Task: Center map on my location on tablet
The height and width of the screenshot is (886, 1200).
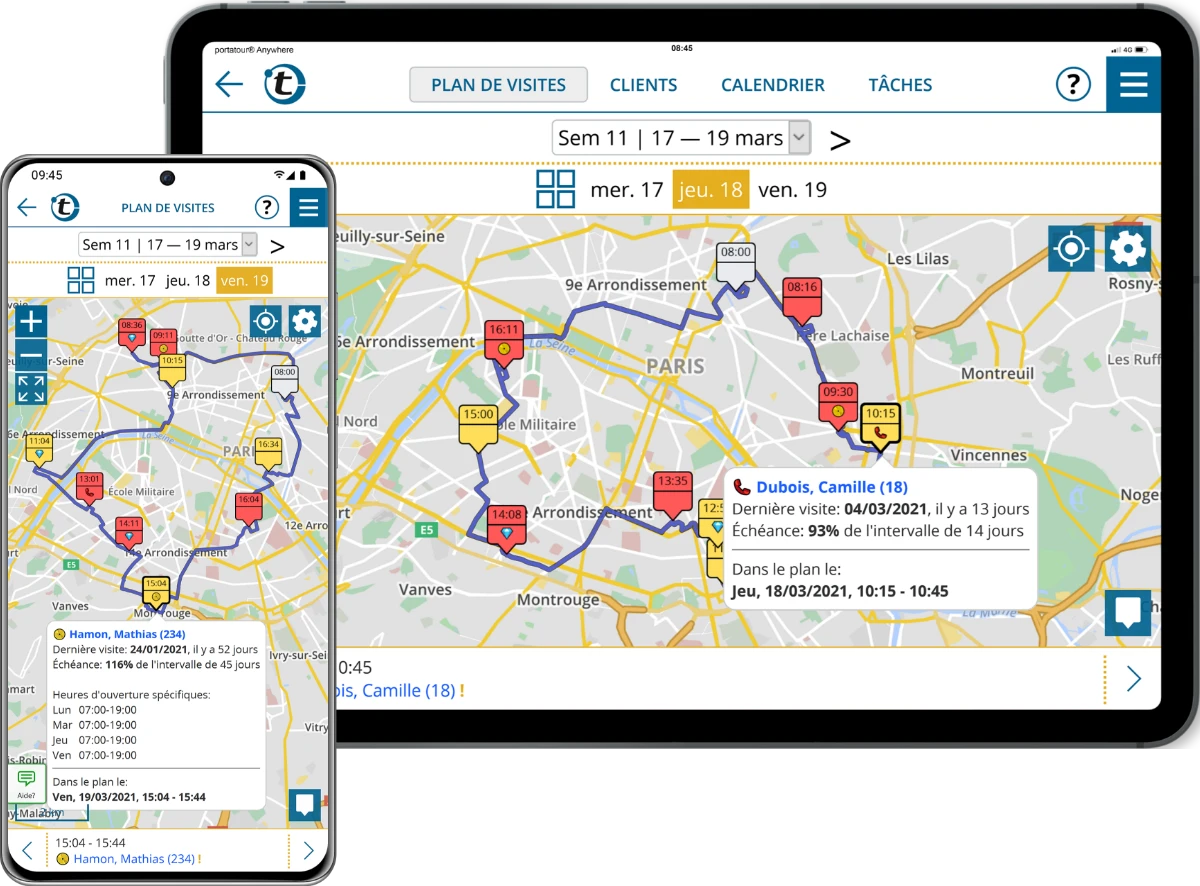Action: tap(1071, 248)
